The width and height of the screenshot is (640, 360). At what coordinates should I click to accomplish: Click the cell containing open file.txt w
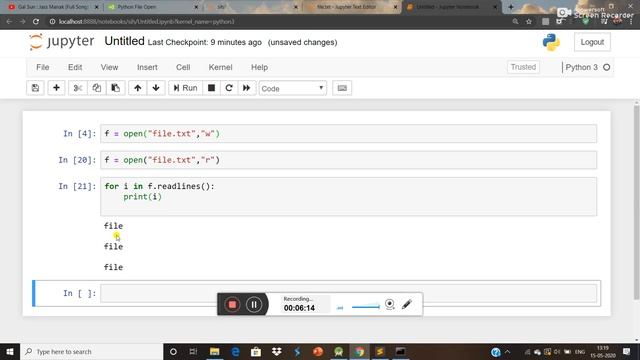(x=349, y=134)
